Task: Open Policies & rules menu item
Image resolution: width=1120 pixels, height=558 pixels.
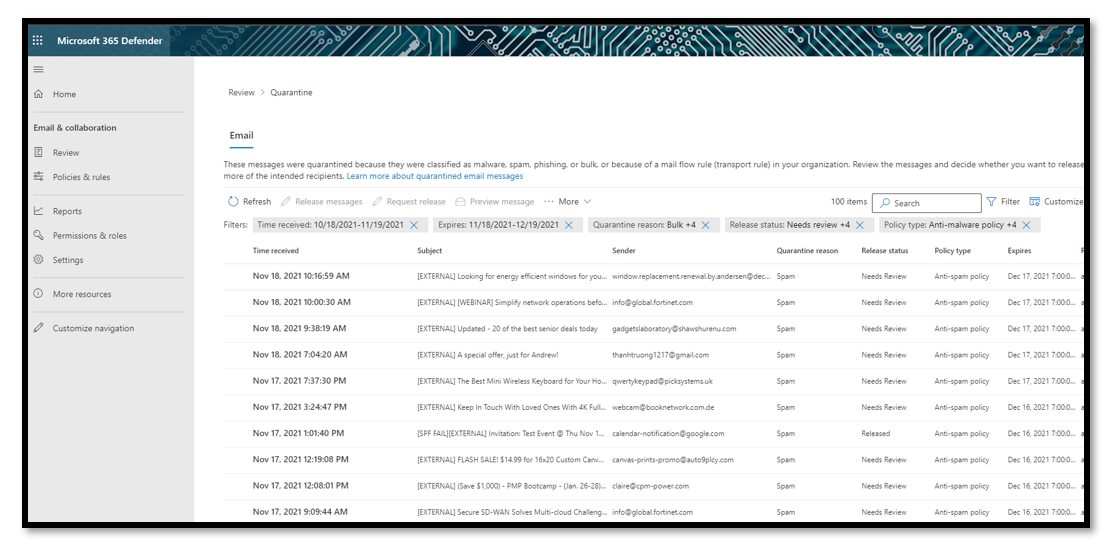Action: tap(81, 176)
